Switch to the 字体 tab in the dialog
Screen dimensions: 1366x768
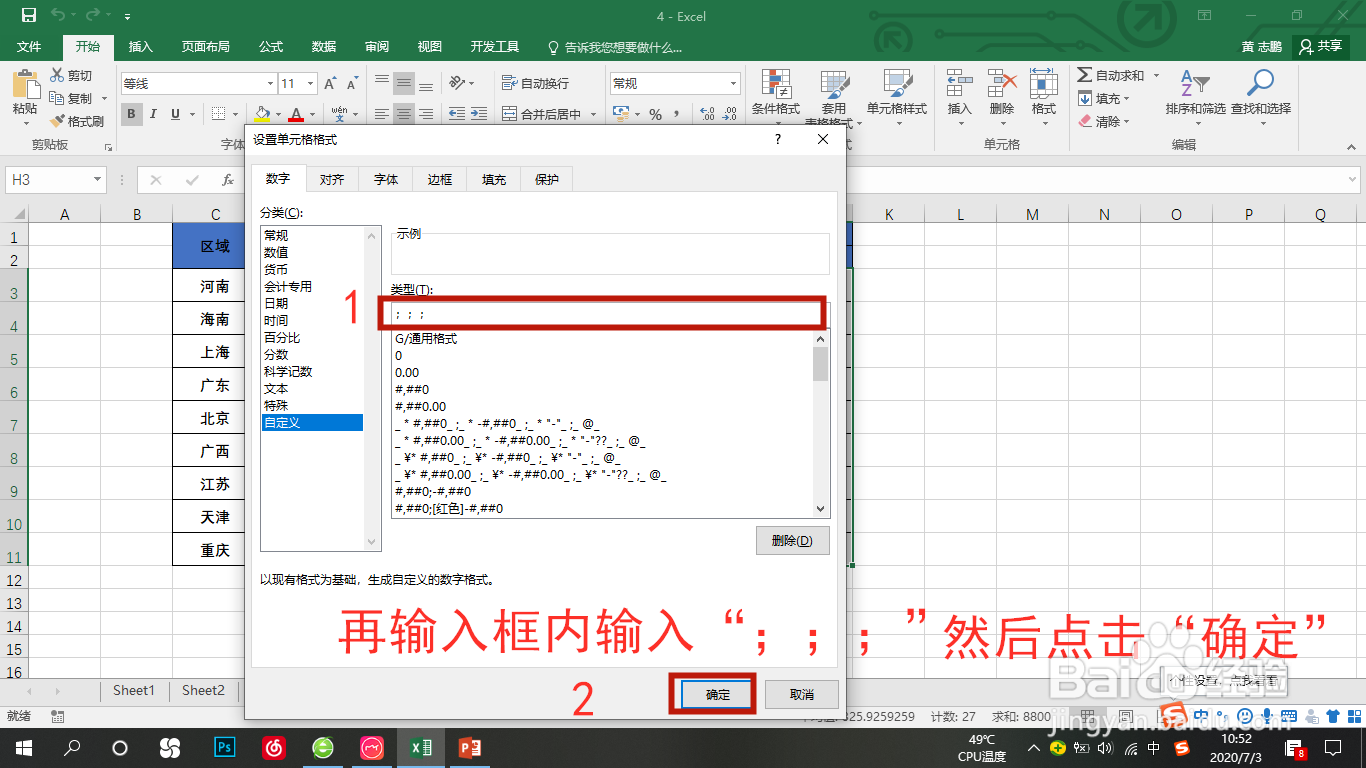click(385, 179)
